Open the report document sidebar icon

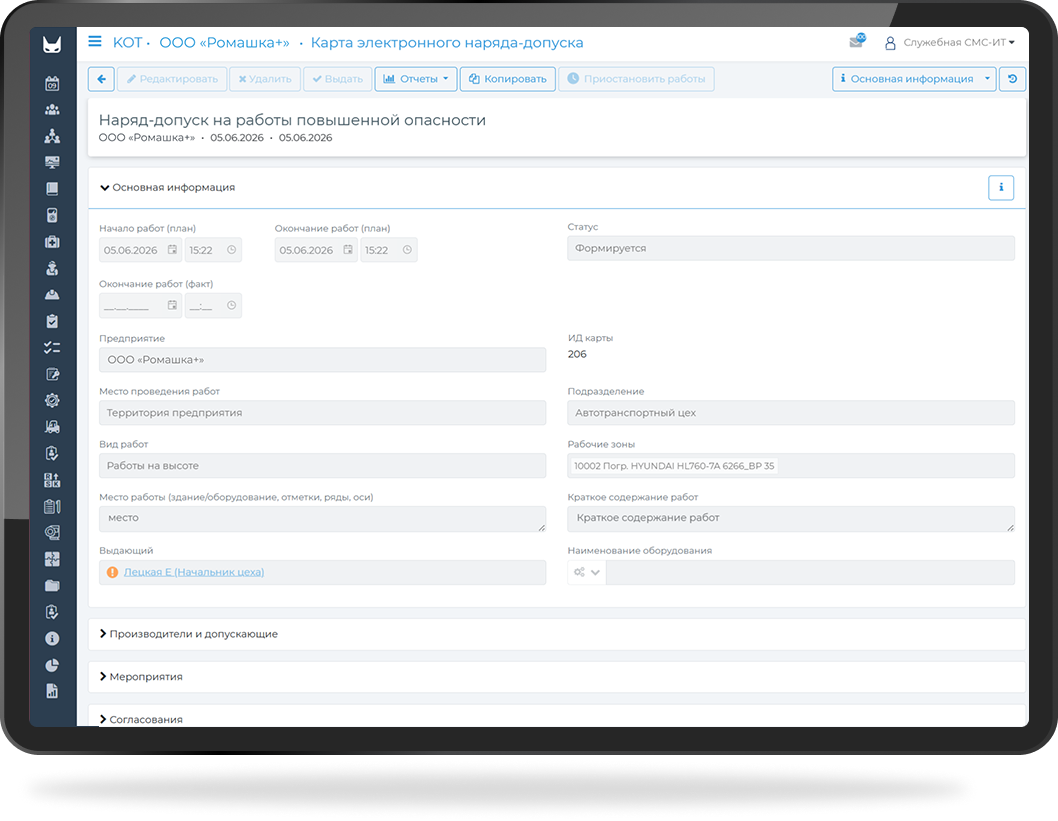52,691
